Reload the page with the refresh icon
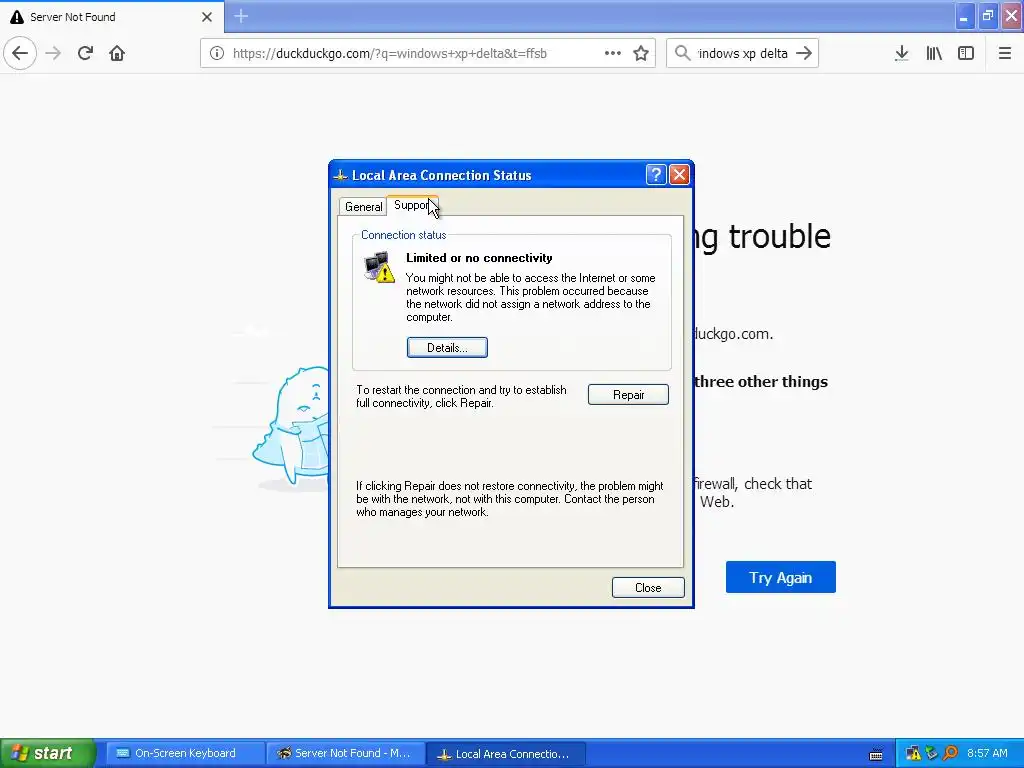Image resolution: width=1024 pixels, height=768 pixels. [85, 53]
